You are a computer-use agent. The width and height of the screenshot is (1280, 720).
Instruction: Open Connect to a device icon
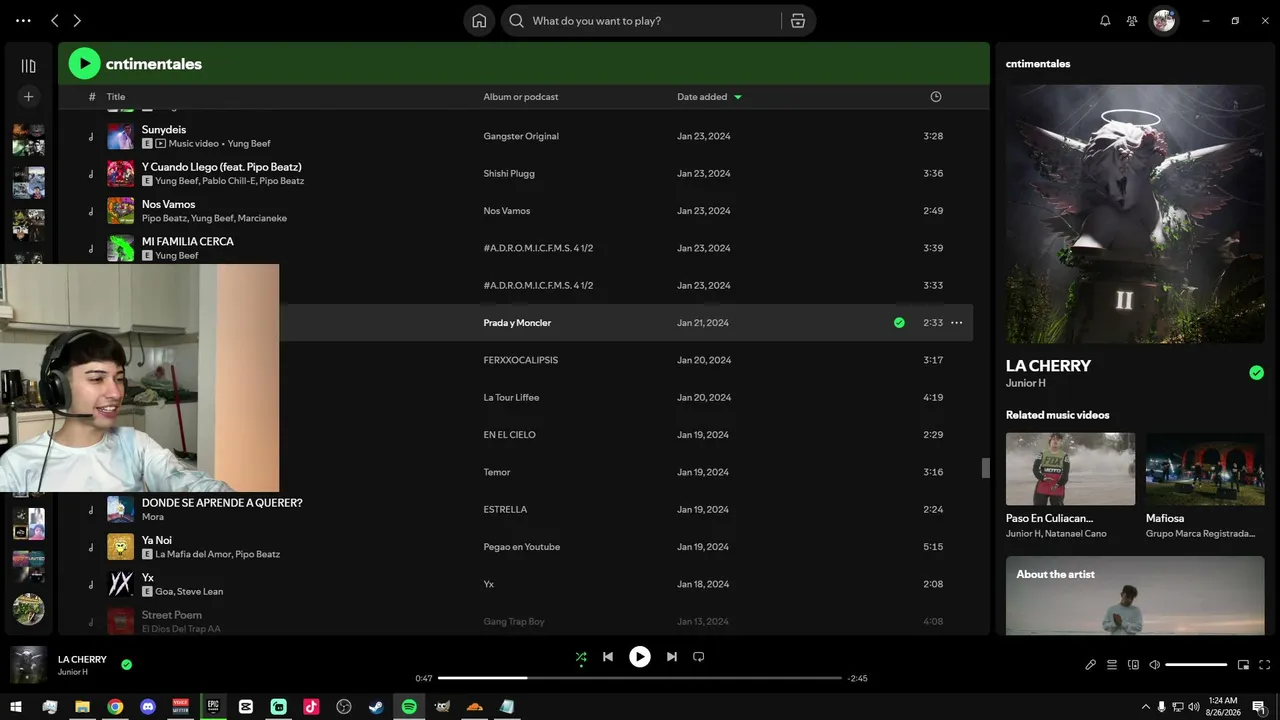1133,665
